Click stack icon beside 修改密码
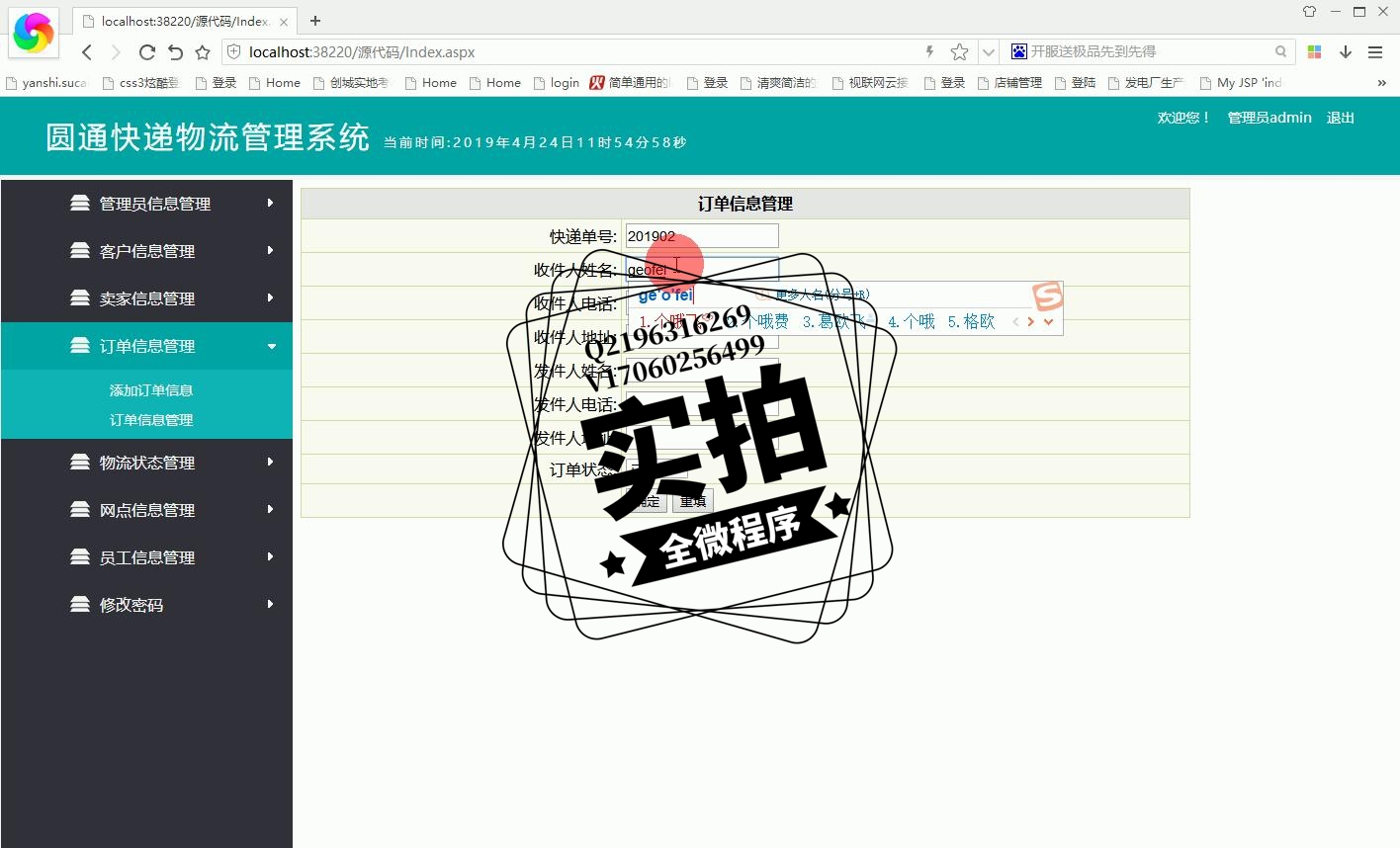 [80, 604]
